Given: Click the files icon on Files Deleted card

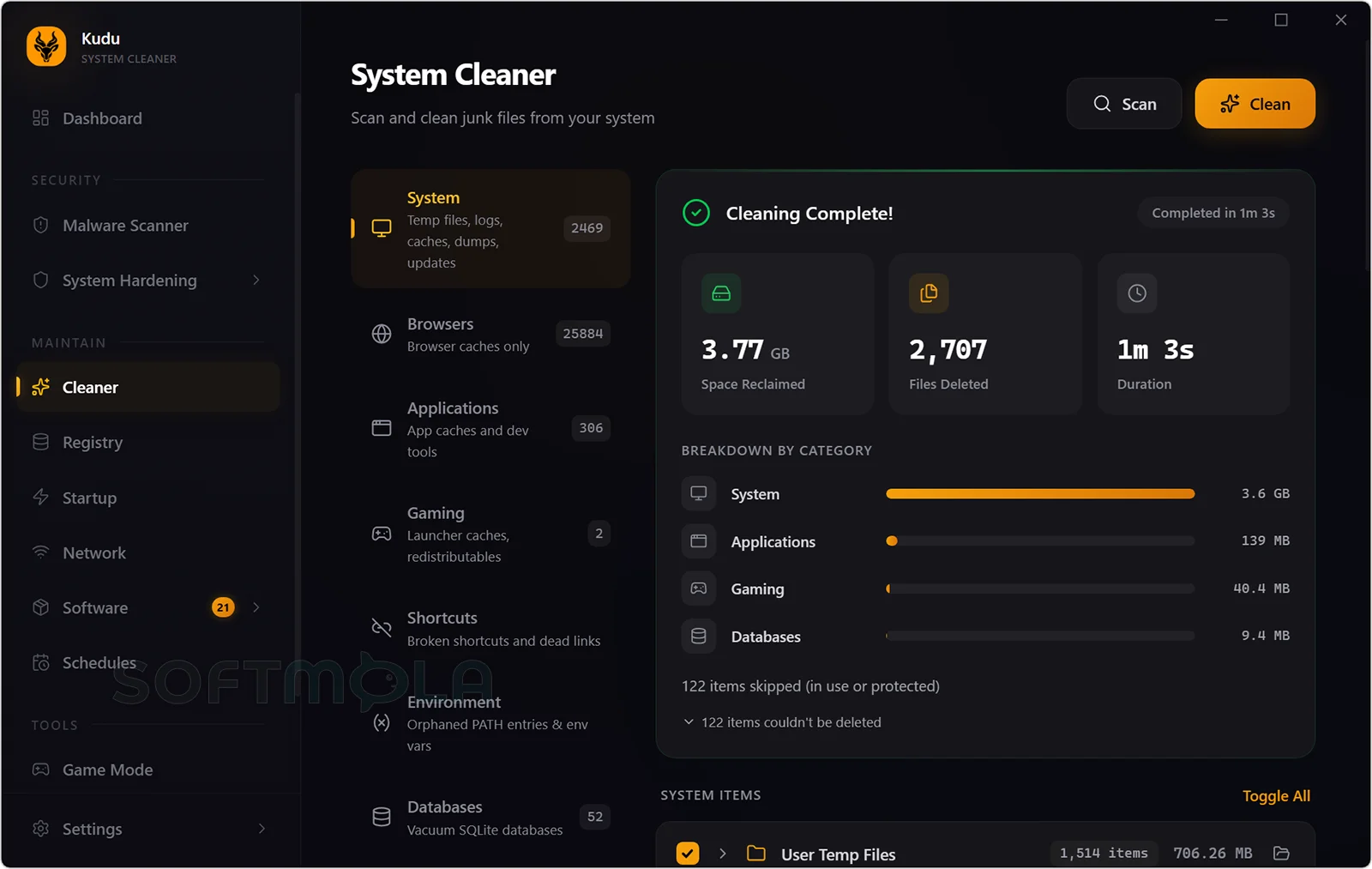Looking at the screenshot, I should click(929, 293).
